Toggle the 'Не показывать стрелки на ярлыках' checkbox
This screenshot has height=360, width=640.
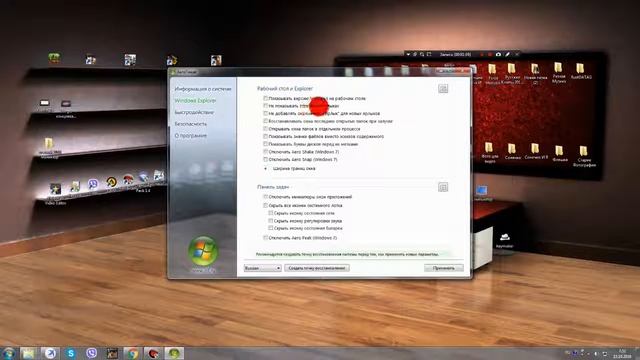point(266,106)
